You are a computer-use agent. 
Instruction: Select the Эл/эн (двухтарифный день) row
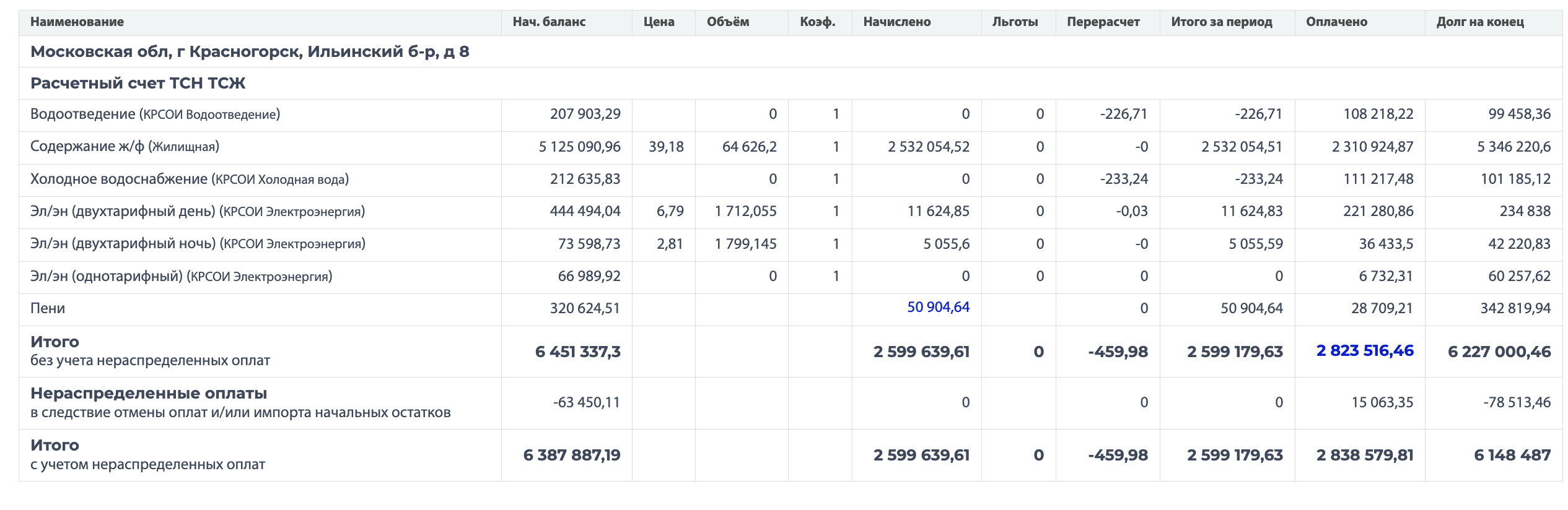click(197, 212)
